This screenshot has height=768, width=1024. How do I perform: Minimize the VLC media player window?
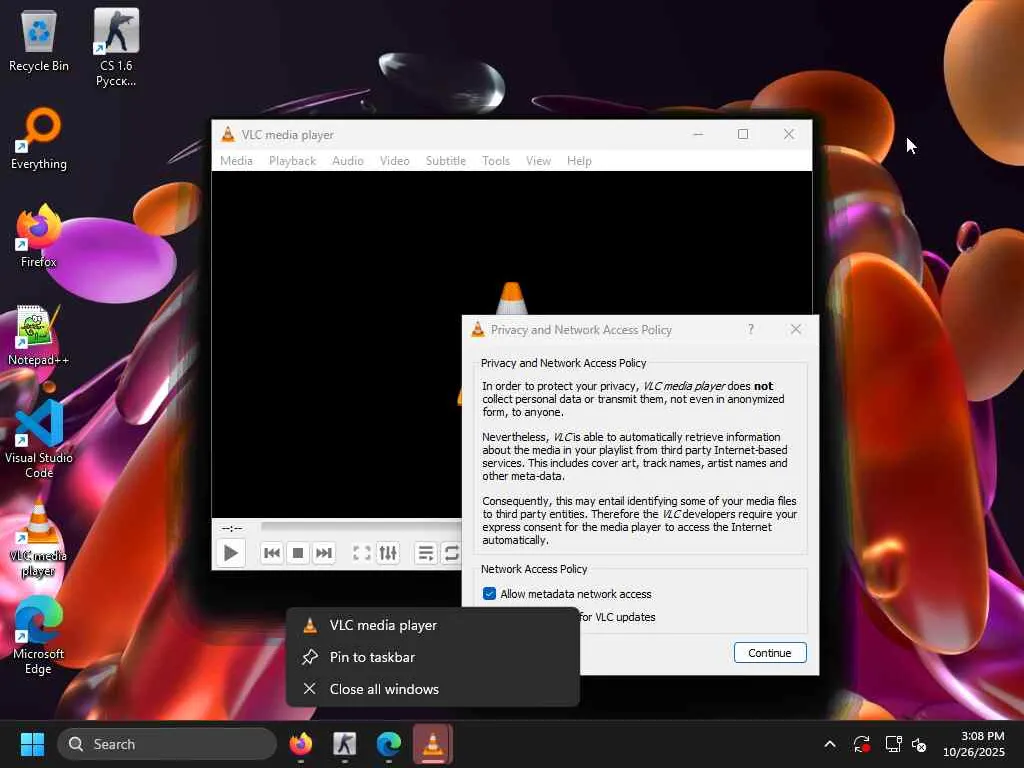[698, 134]
